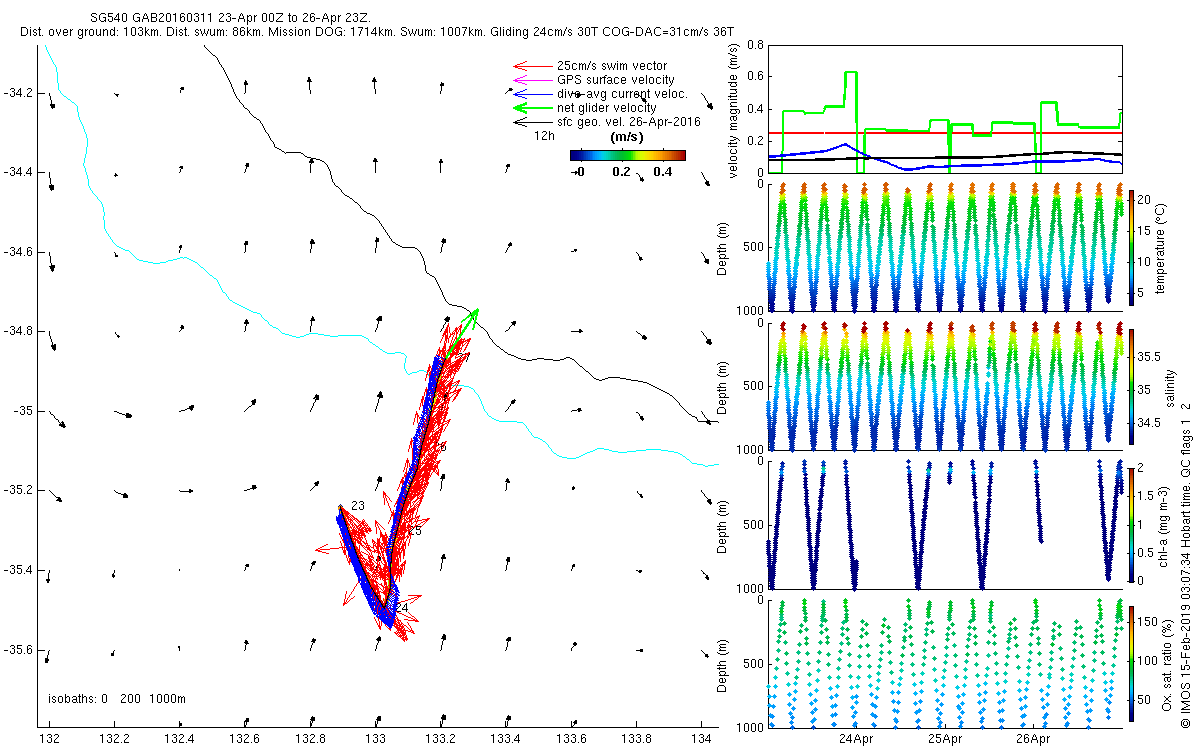1200x750 pixels.
Task: Click the '(m/s)' label above the map colorbar
Action: click(627, 137)
